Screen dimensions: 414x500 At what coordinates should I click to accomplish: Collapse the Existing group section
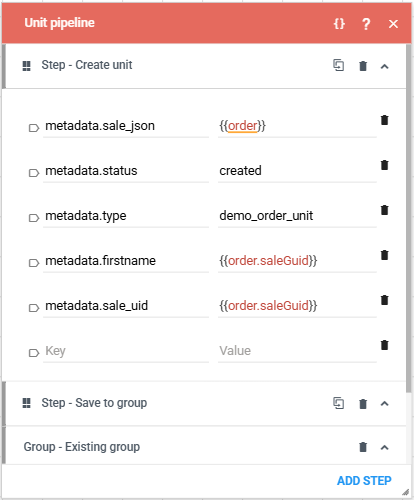pos(385,447)
